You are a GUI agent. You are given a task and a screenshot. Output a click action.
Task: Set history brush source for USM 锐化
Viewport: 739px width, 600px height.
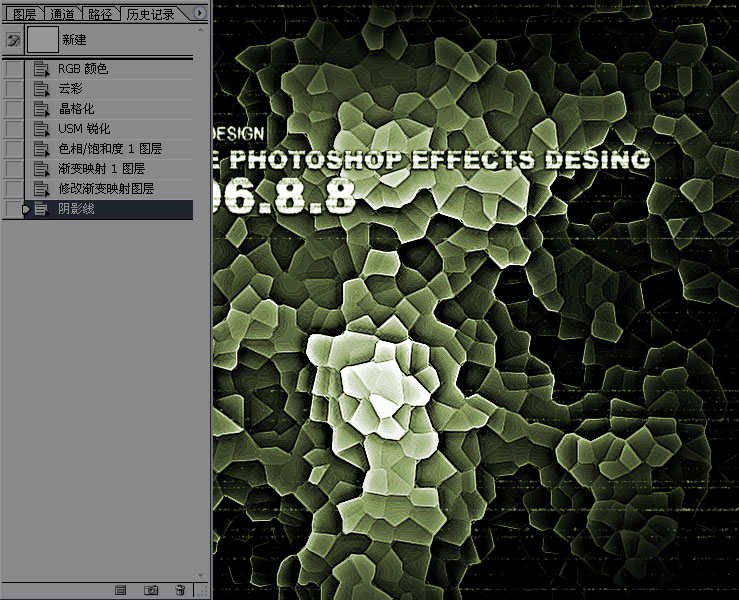13,129
